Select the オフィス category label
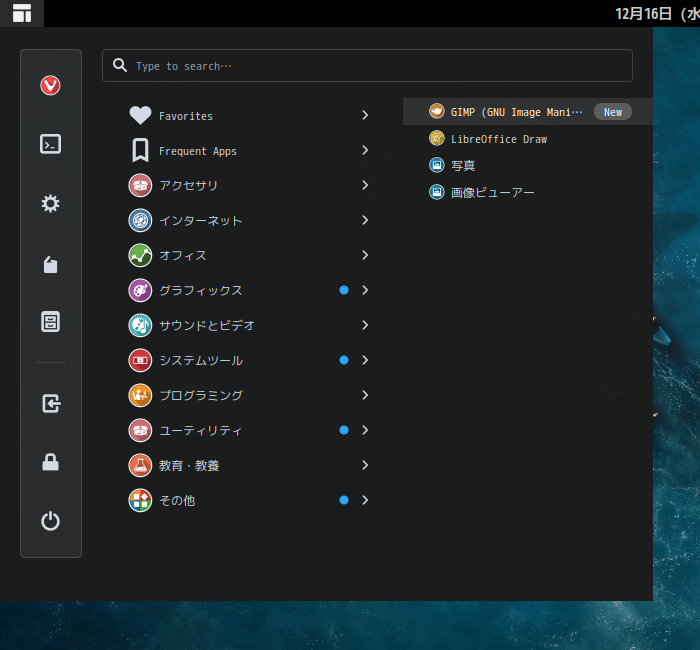 pyautogui.click(x=183, y=255)
